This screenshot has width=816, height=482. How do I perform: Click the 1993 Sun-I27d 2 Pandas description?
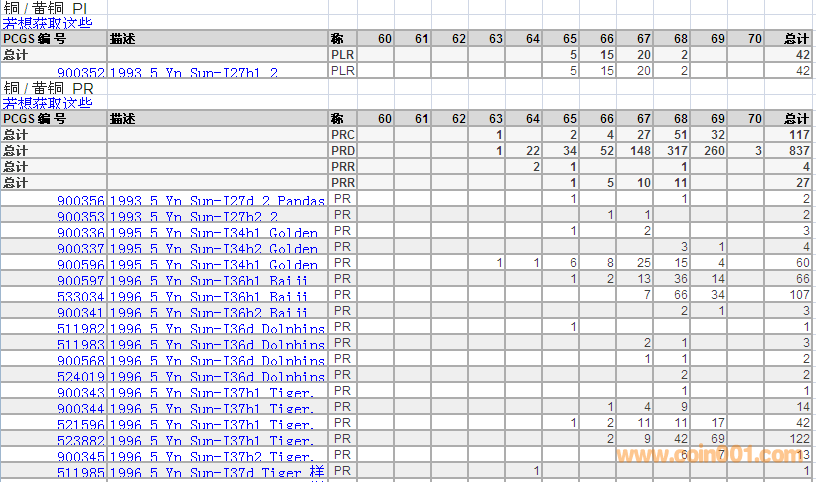point(217,200)
